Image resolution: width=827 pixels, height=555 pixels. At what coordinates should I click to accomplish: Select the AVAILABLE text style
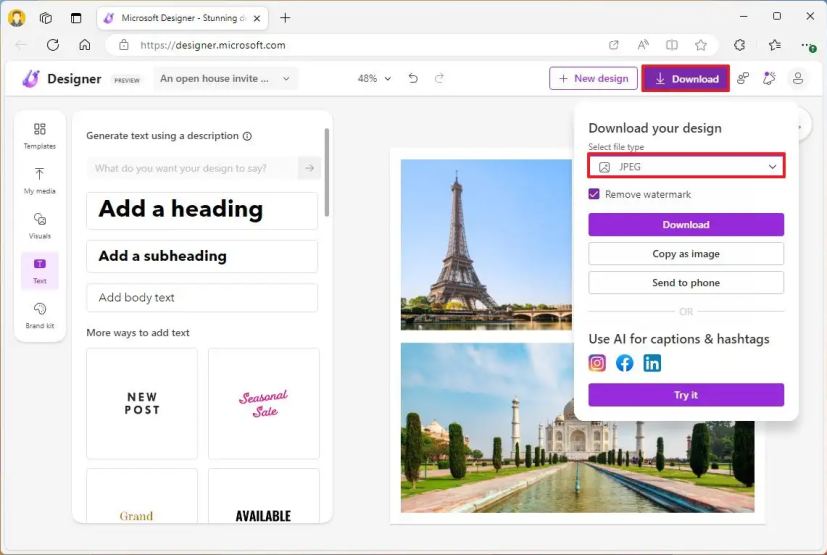point(264,496)
